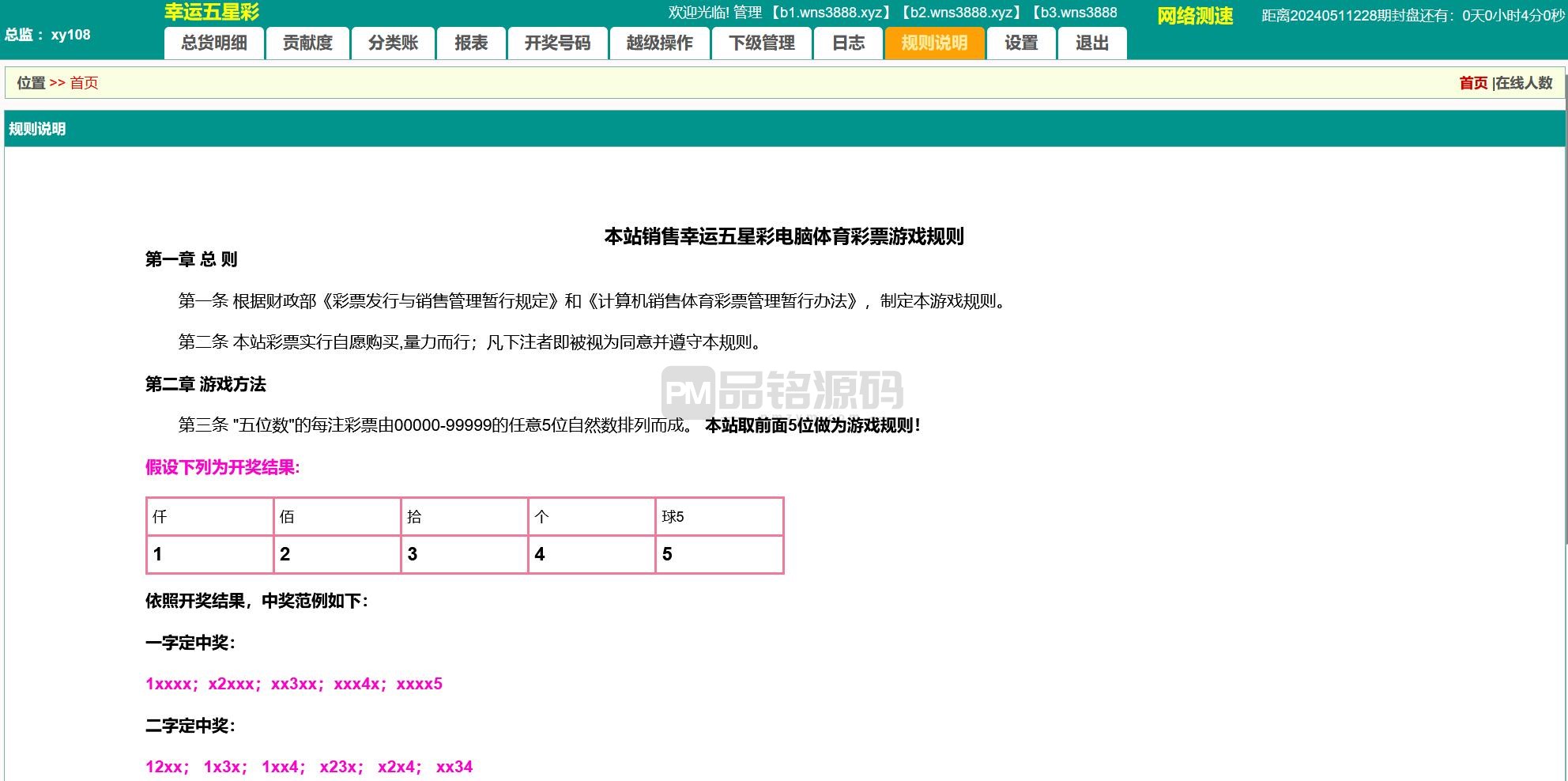Open the 在线人数 link
The image size is (1568, 781).
coord(1524,83)
